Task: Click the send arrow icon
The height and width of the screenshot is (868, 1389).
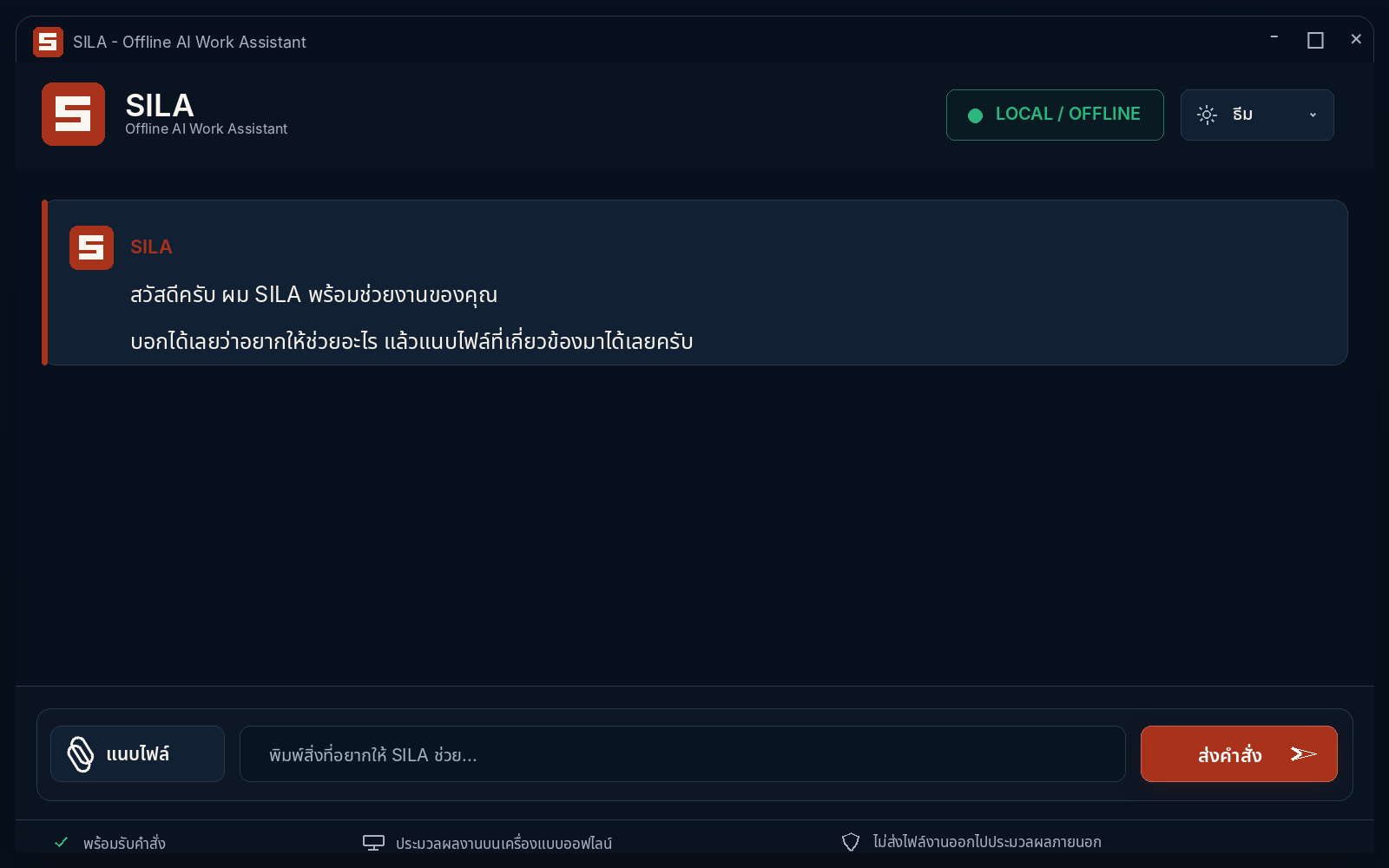Action: tap(1303, 754)
